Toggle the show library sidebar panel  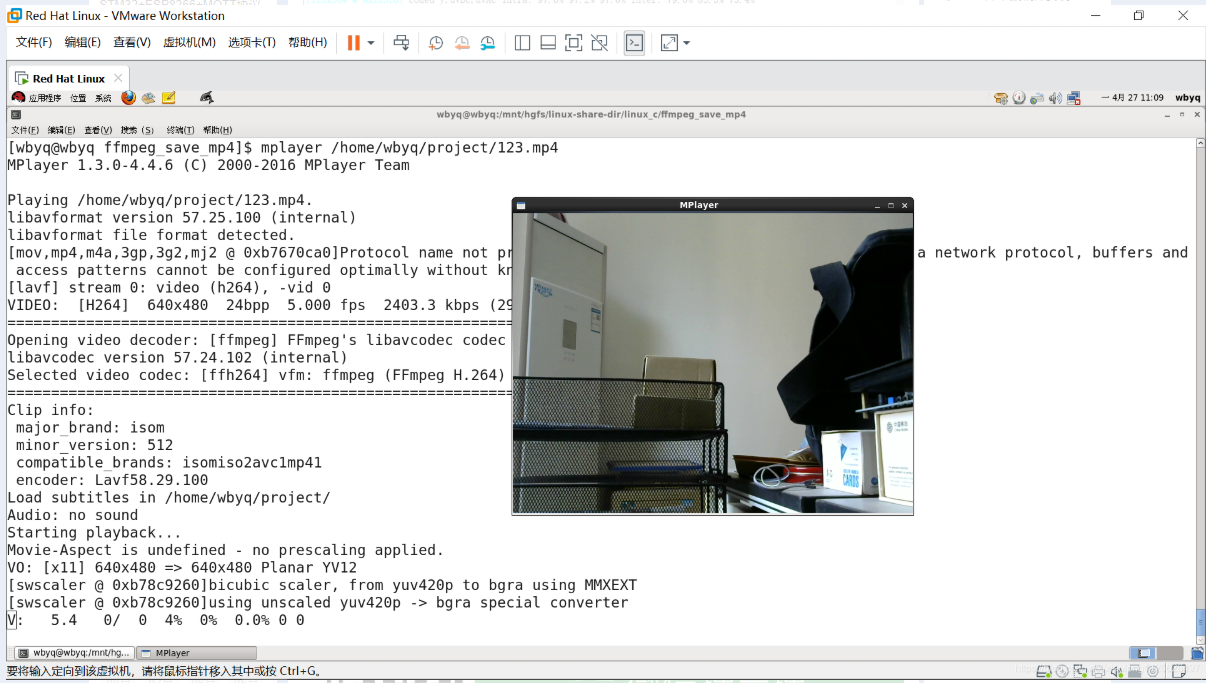point(521,43)
